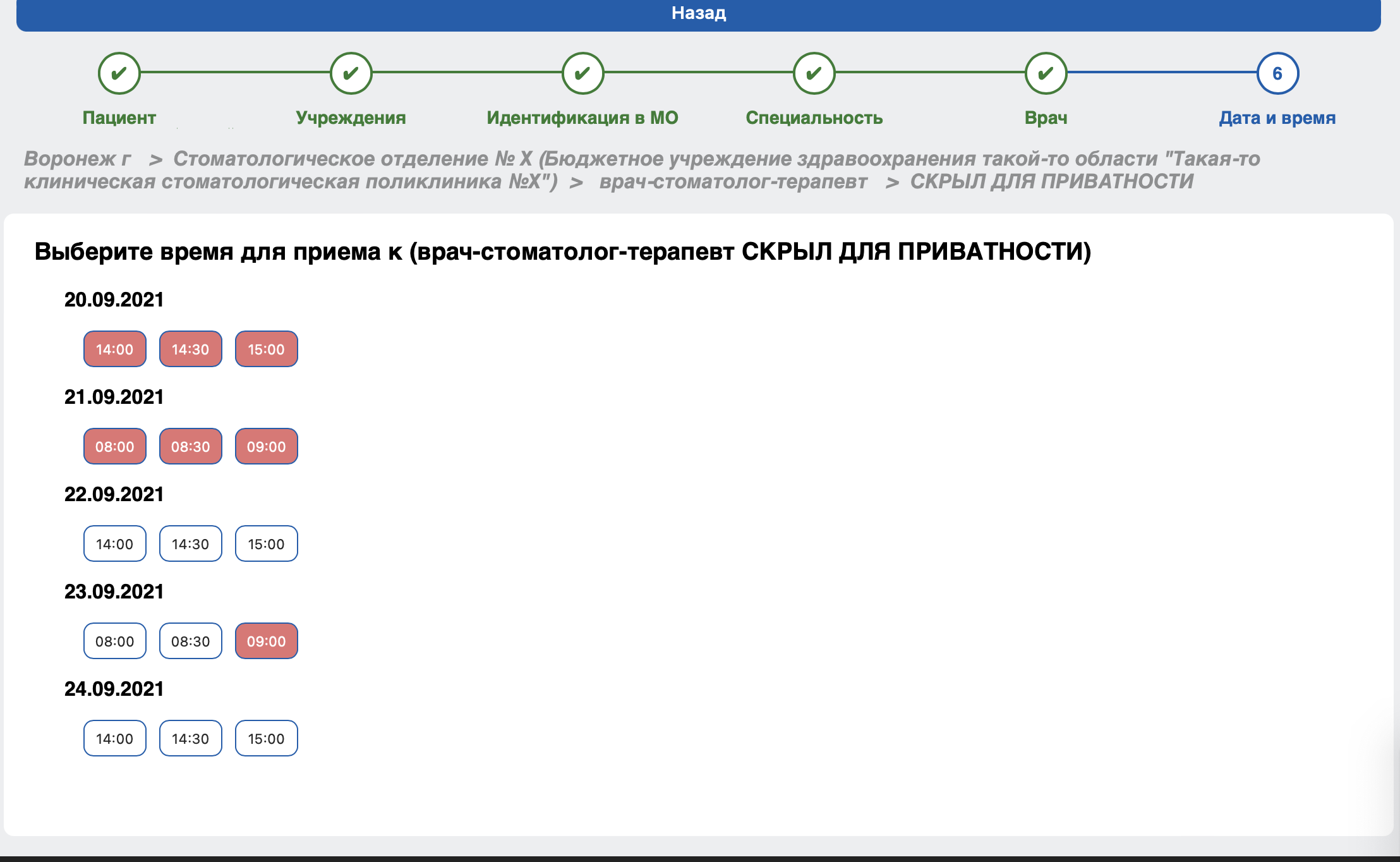Viewport: 1400px width, 862px height.
Task: Pick 14:30 slot on 22.09.2021
Action: (x=191, y=543)
